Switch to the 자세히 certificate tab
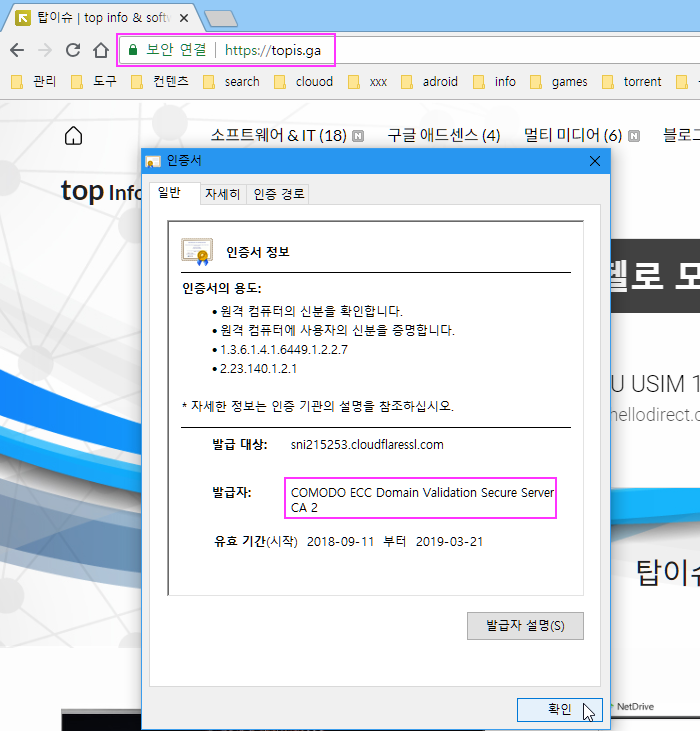700x731 pixels. click(223, 194)
